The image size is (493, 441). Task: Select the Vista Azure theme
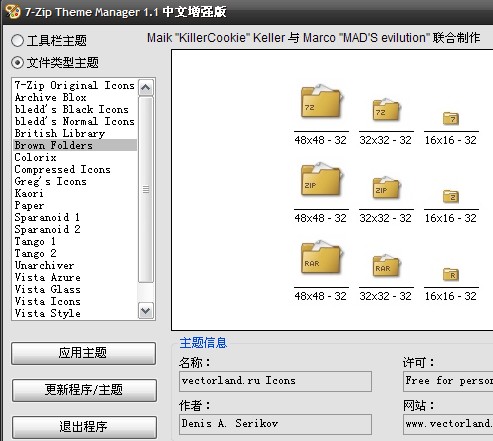[x=75, y=277]
